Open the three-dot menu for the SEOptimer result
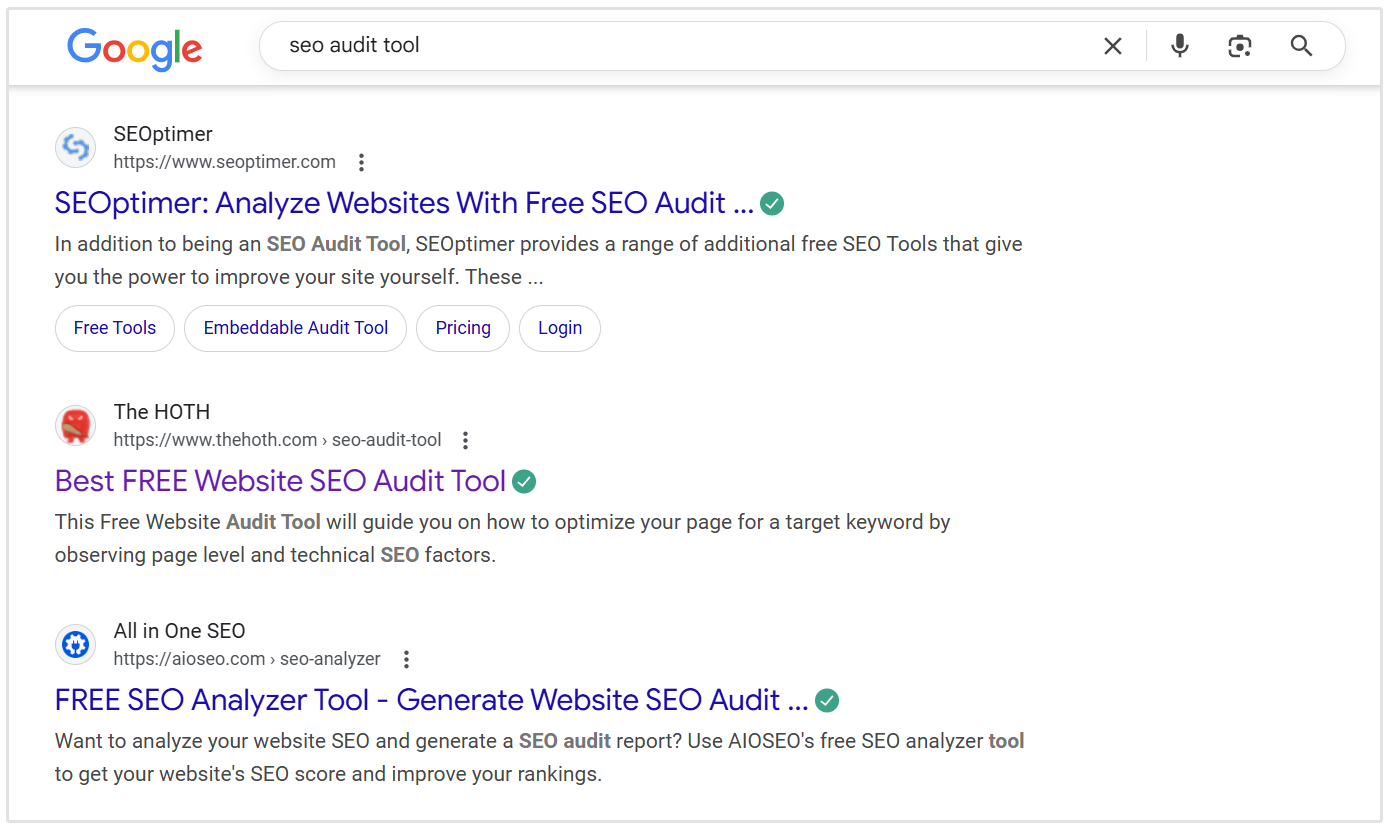This screenshot has height=830, width=1390. click(x=361, y=161)
